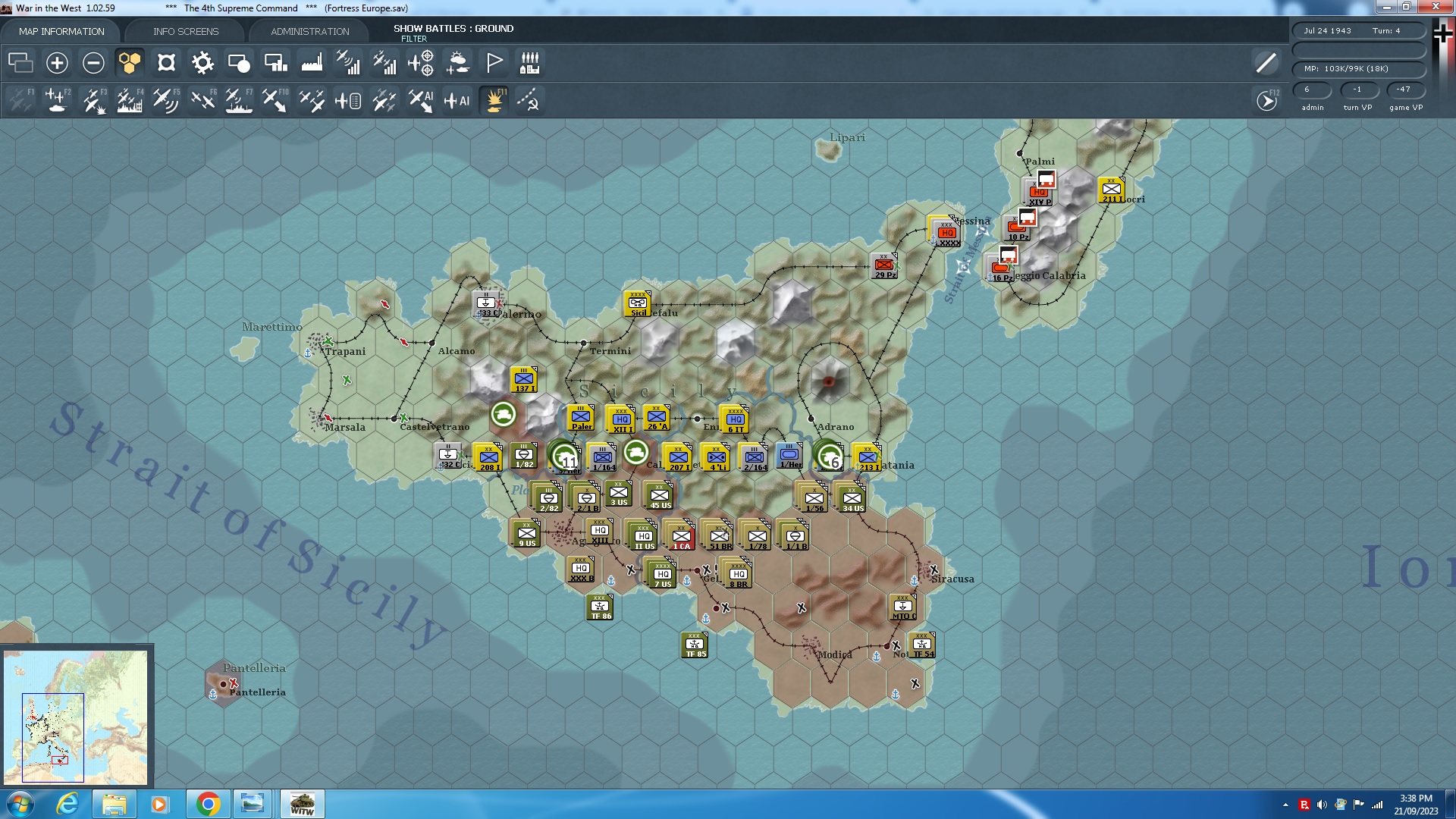The image size is (1456, 819).
Task: Click the zoom out minus icon
Action: point(93,63)
